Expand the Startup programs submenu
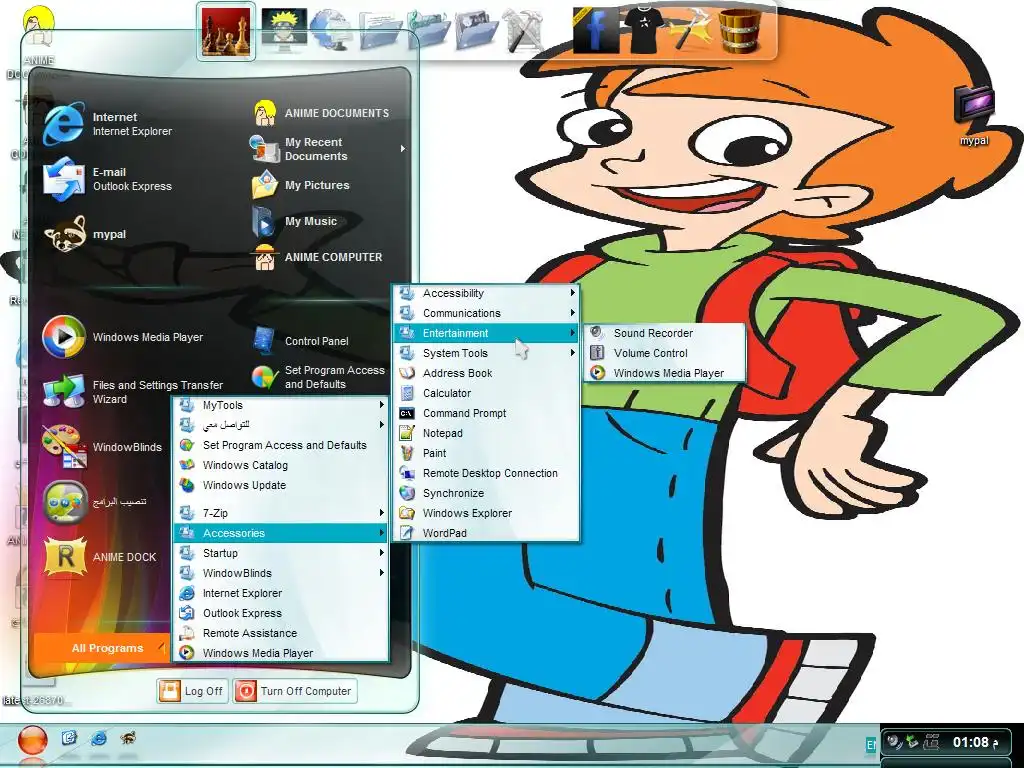 (281, 553)
